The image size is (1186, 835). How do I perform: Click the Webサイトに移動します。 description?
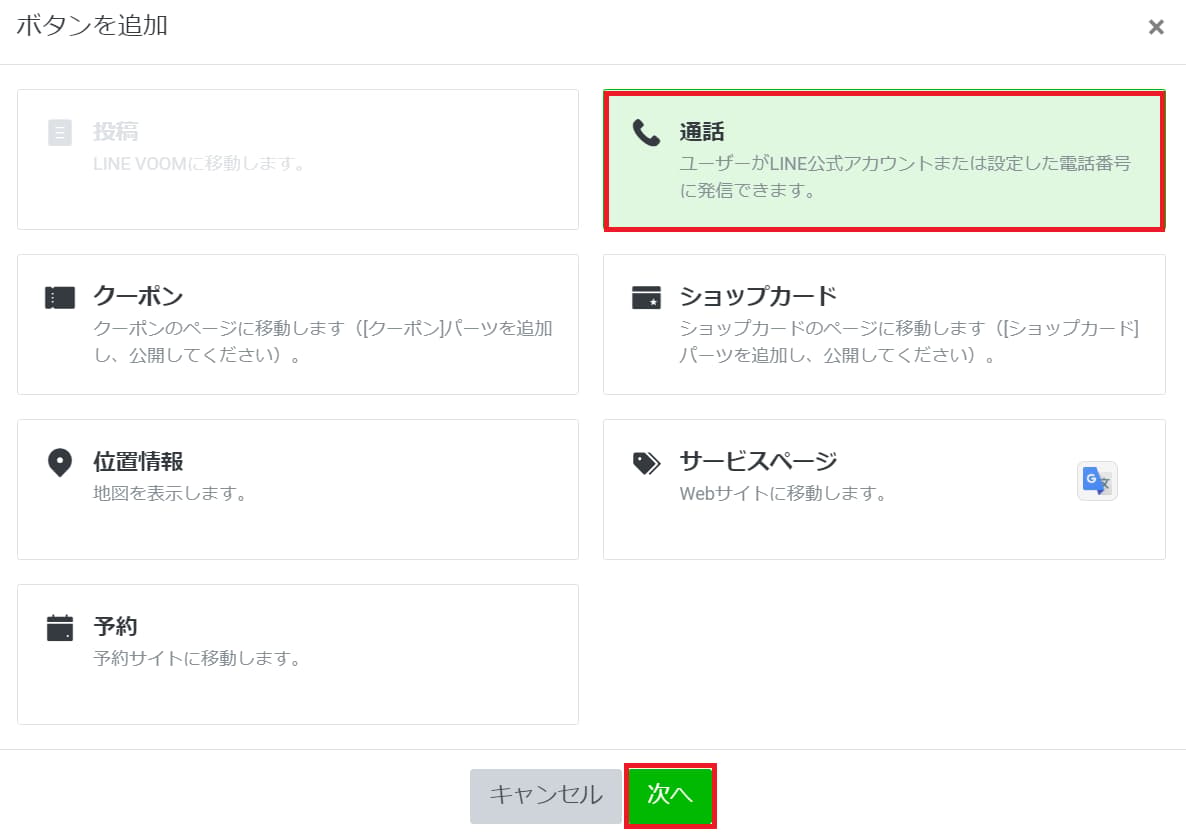[x=784, y=493]
